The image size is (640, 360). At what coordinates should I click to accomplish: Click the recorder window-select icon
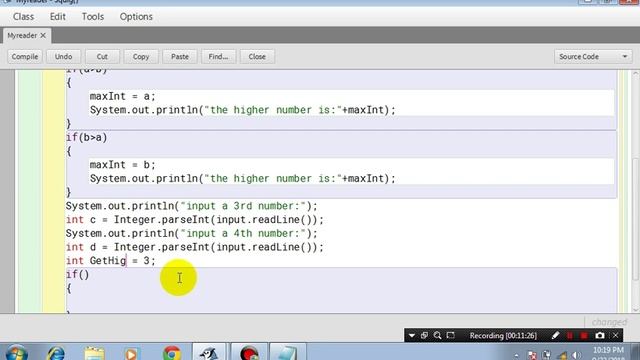424,336
